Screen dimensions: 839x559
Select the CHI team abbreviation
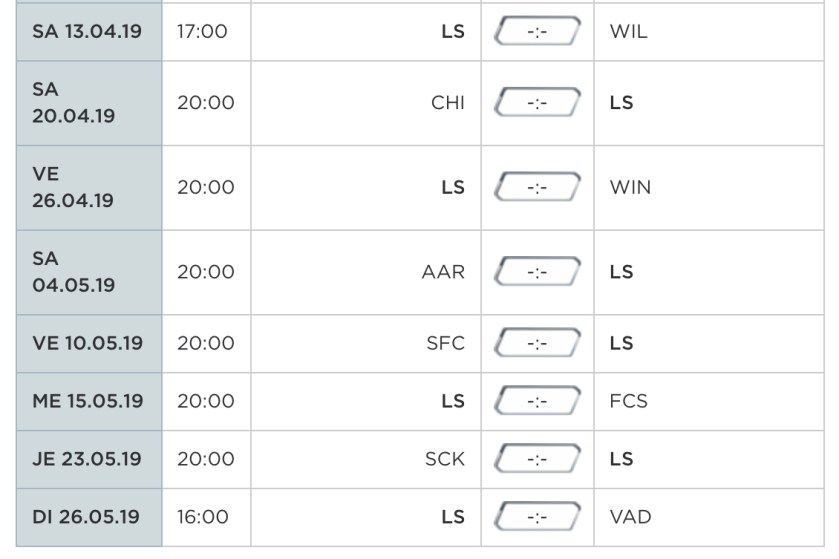click(448, 103)
